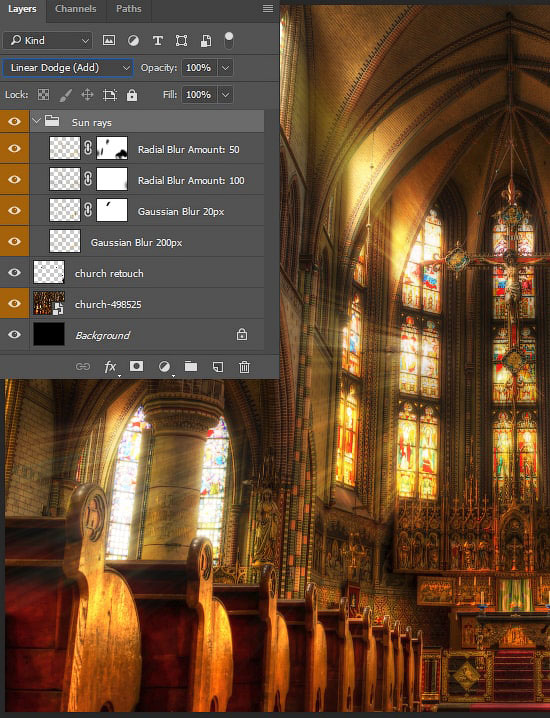
Task: Create new fill or adjustment layer icon
Action: (164, 366)
